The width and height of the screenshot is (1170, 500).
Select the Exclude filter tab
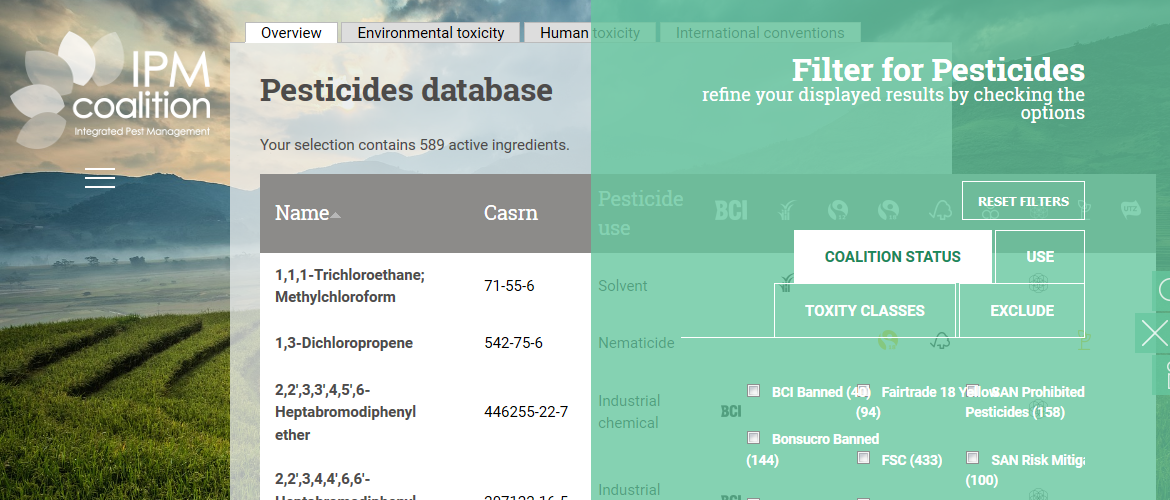[x=1022, y=310]
